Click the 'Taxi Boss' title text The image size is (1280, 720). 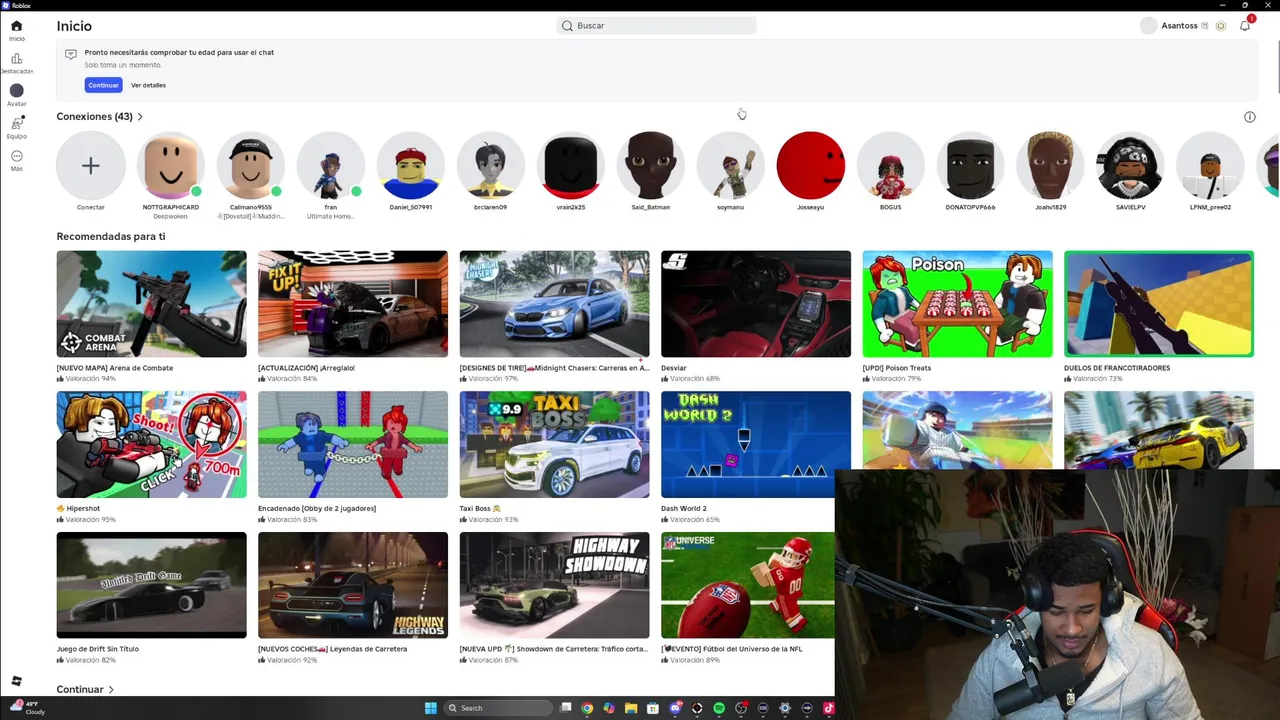pos(480,509)
